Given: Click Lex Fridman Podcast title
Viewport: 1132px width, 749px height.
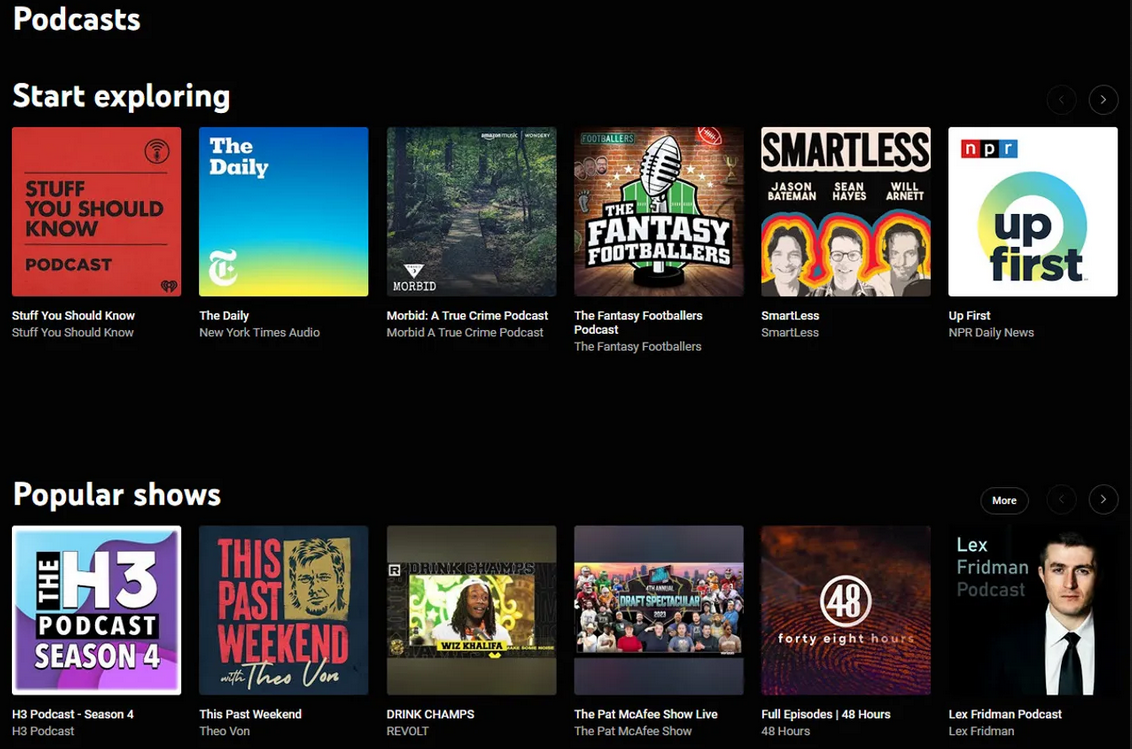Looking at the screenshot, I should pos(1005,714).
